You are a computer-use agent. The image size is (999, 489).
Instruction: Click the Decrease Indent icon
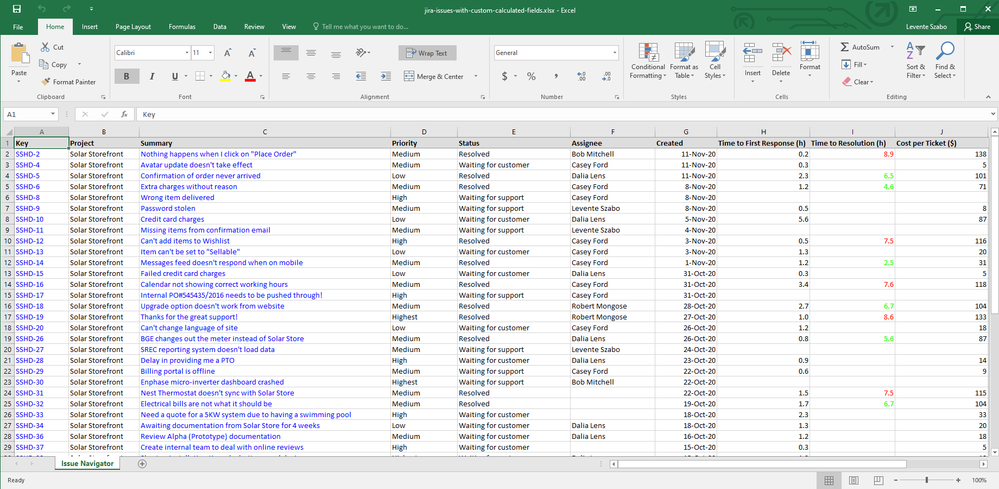tap(361, 76)
